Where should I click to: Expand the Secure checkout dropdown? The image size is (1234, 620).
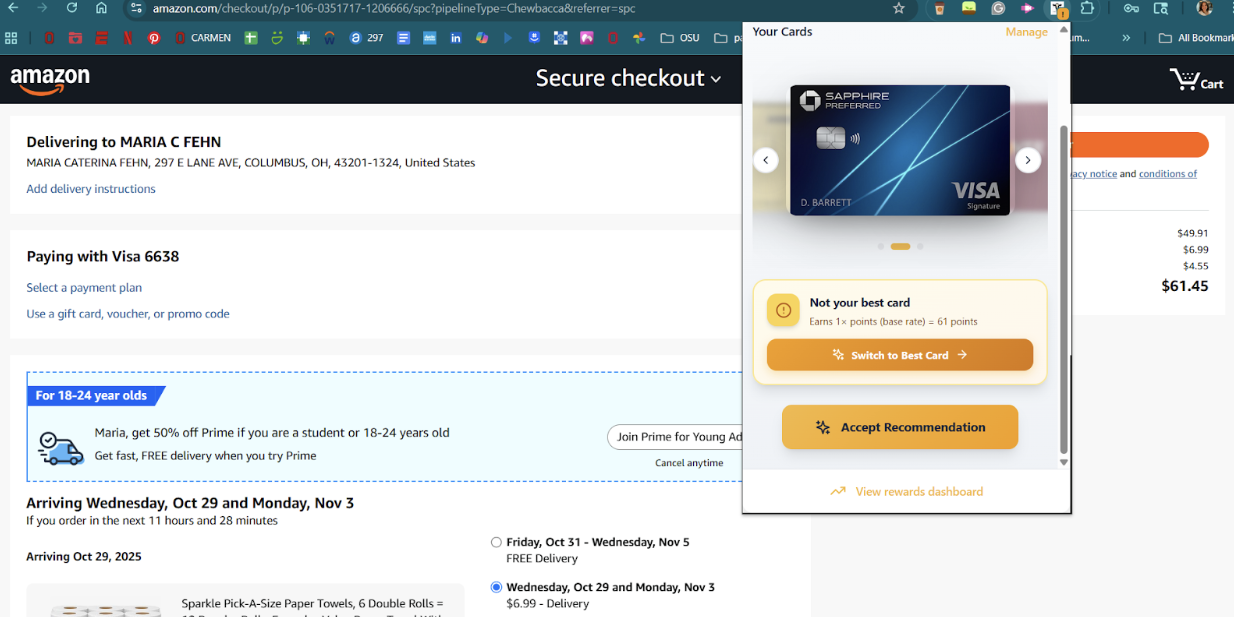628,78
